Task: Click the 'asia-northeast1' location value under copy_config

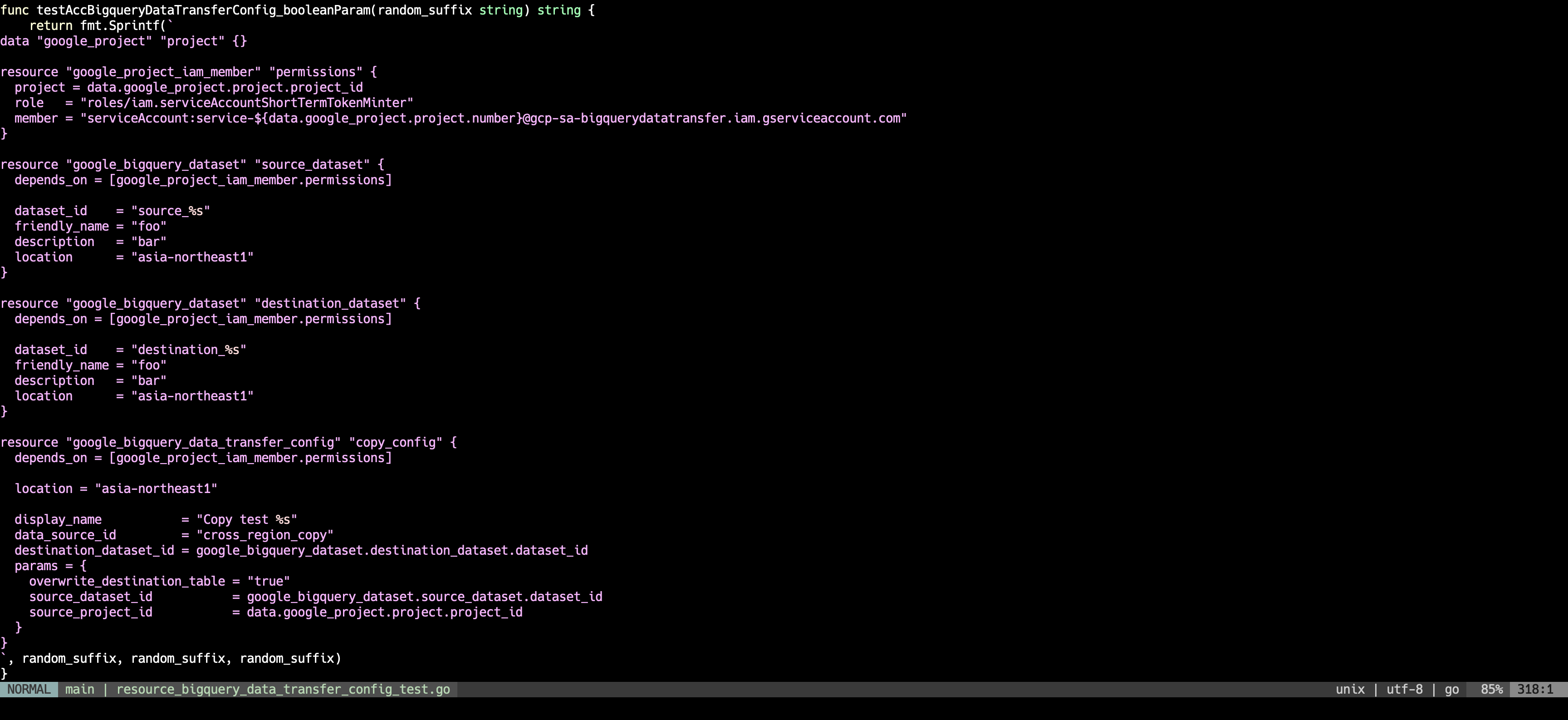Action: pos(155,488)
